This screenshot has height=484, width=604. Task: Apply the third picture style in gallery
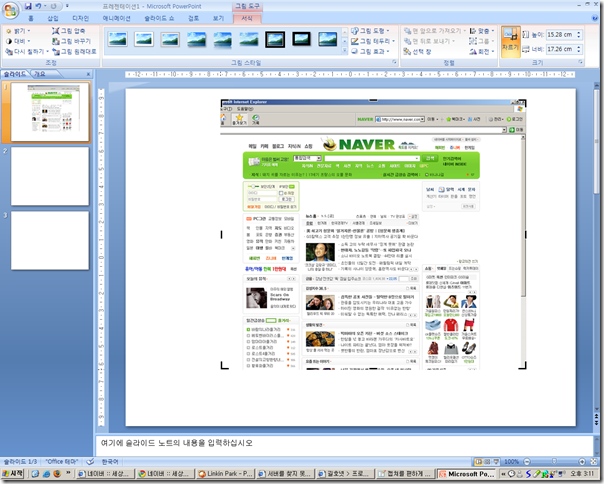[x=170, y=39]
